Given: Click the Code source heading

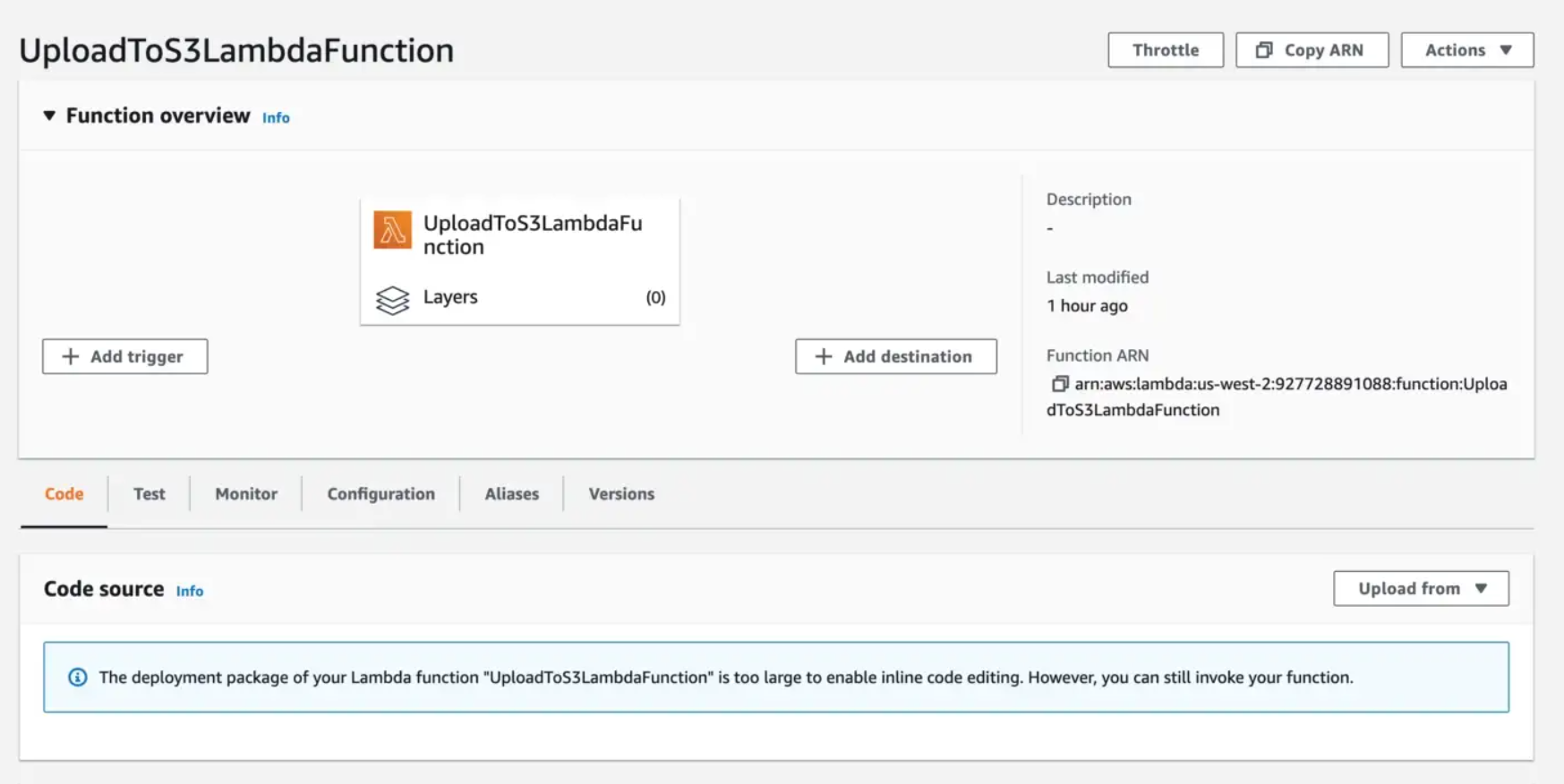Looking at the screenshot, I should click(104, 589).
